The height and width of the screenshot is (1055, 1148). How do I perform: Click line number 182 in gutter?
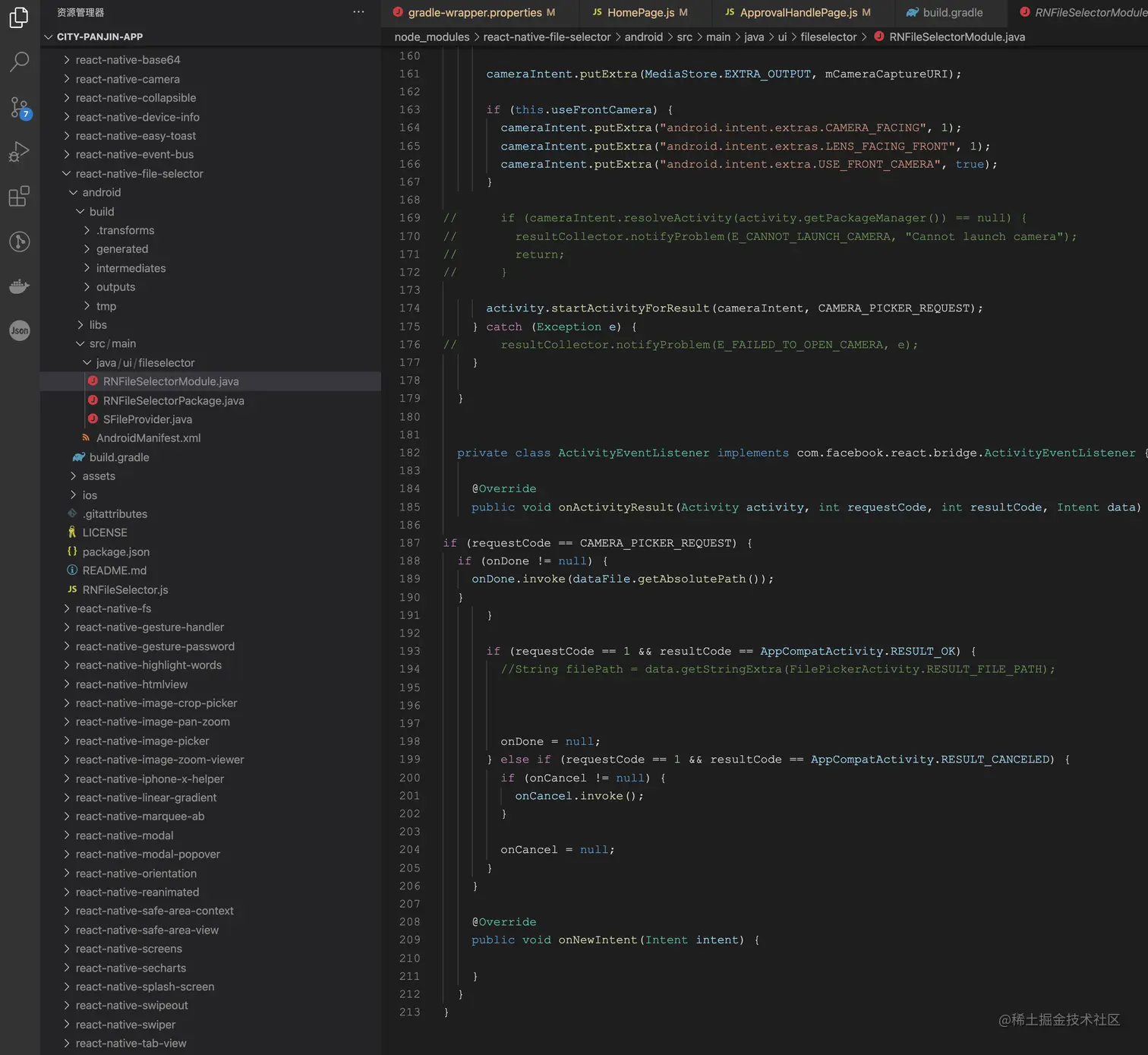409,453
